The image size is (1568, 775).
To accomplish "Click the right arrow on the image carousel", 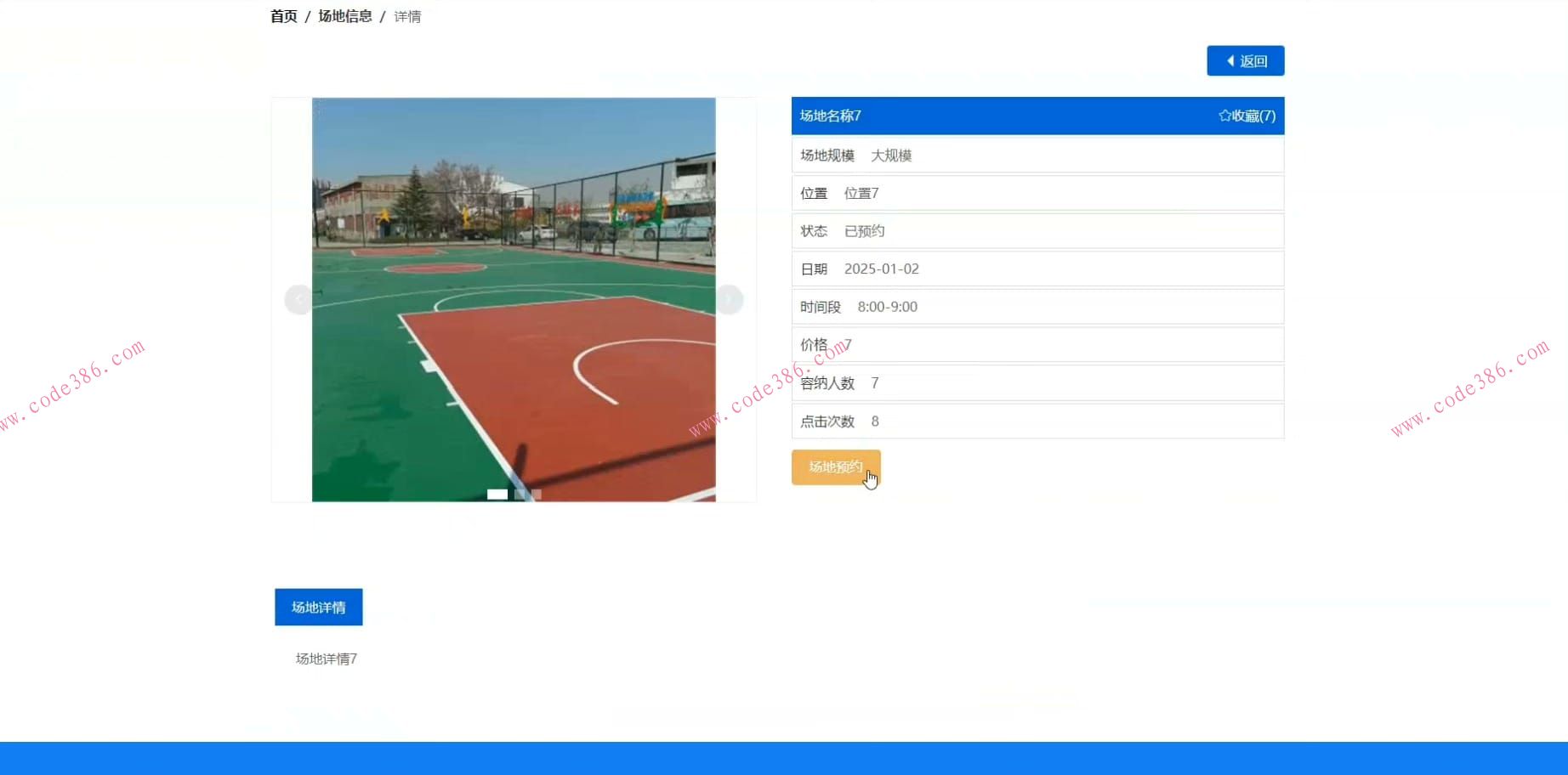I will click(729, 299).
